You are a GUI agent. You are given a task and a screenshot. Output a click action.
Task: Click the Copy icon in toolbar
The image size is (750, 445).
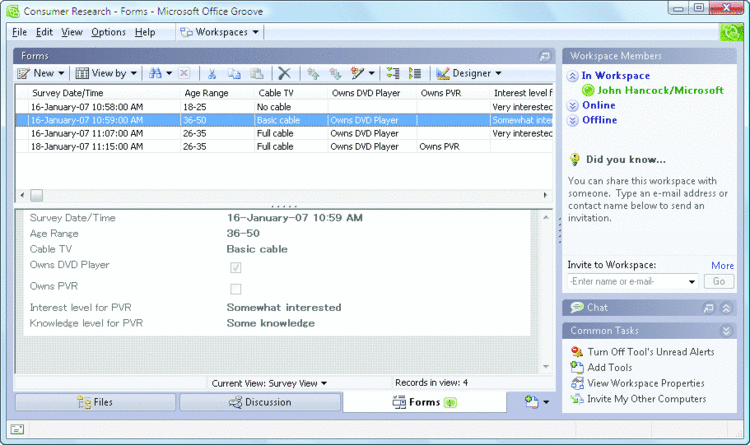tap(234, 73)
